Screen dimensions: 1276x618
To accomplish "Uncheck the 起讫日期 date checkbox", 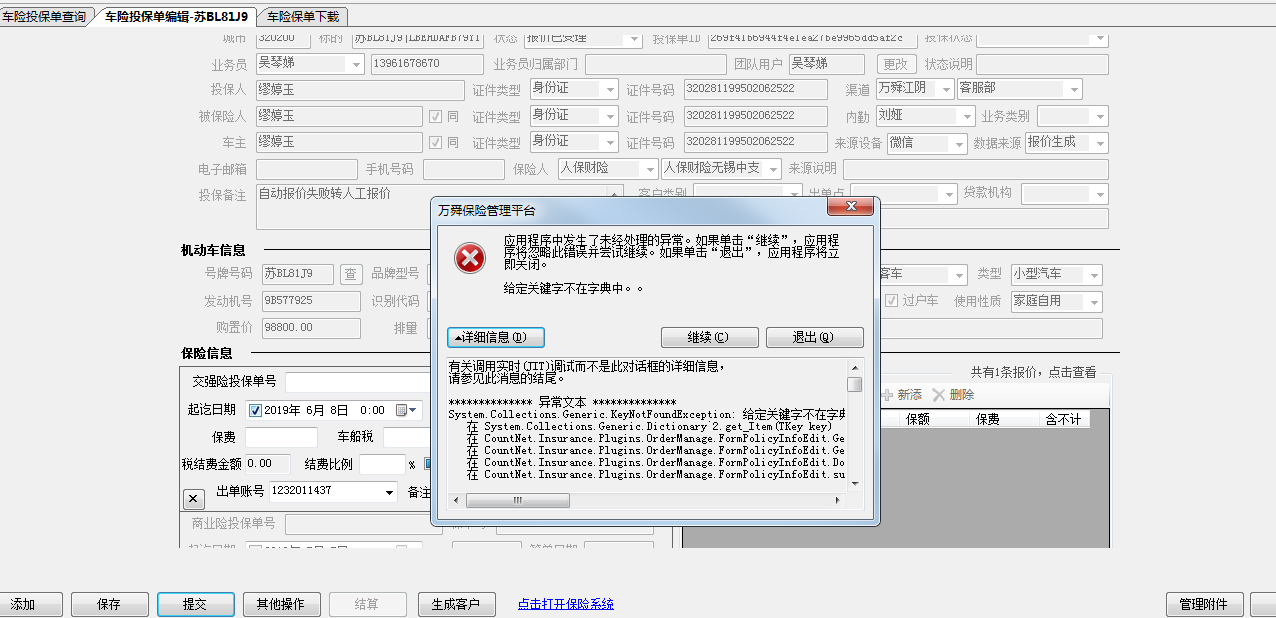I will click(x=255, y=410).
